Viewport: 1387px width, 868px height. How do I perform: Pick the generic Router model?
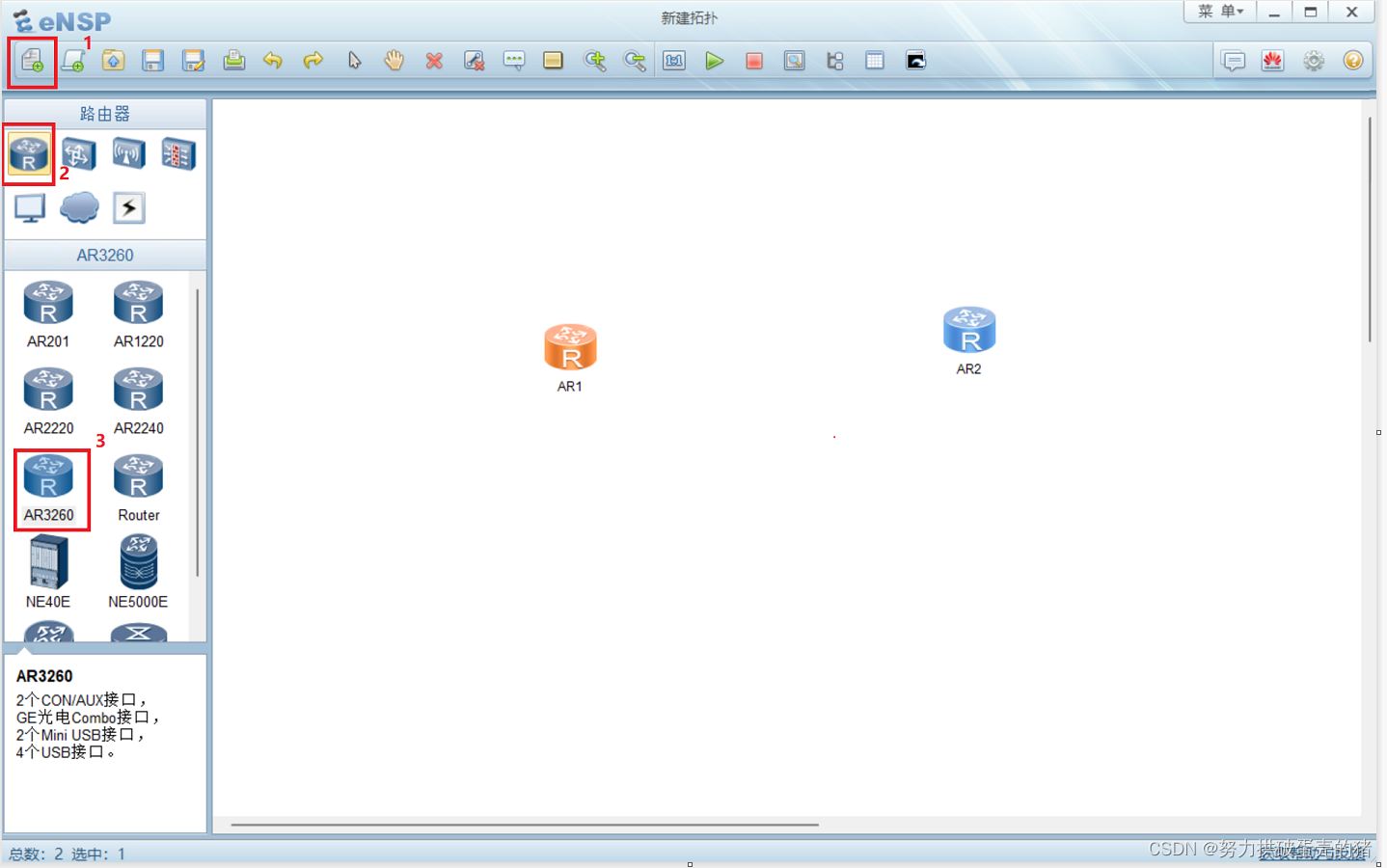139,489
